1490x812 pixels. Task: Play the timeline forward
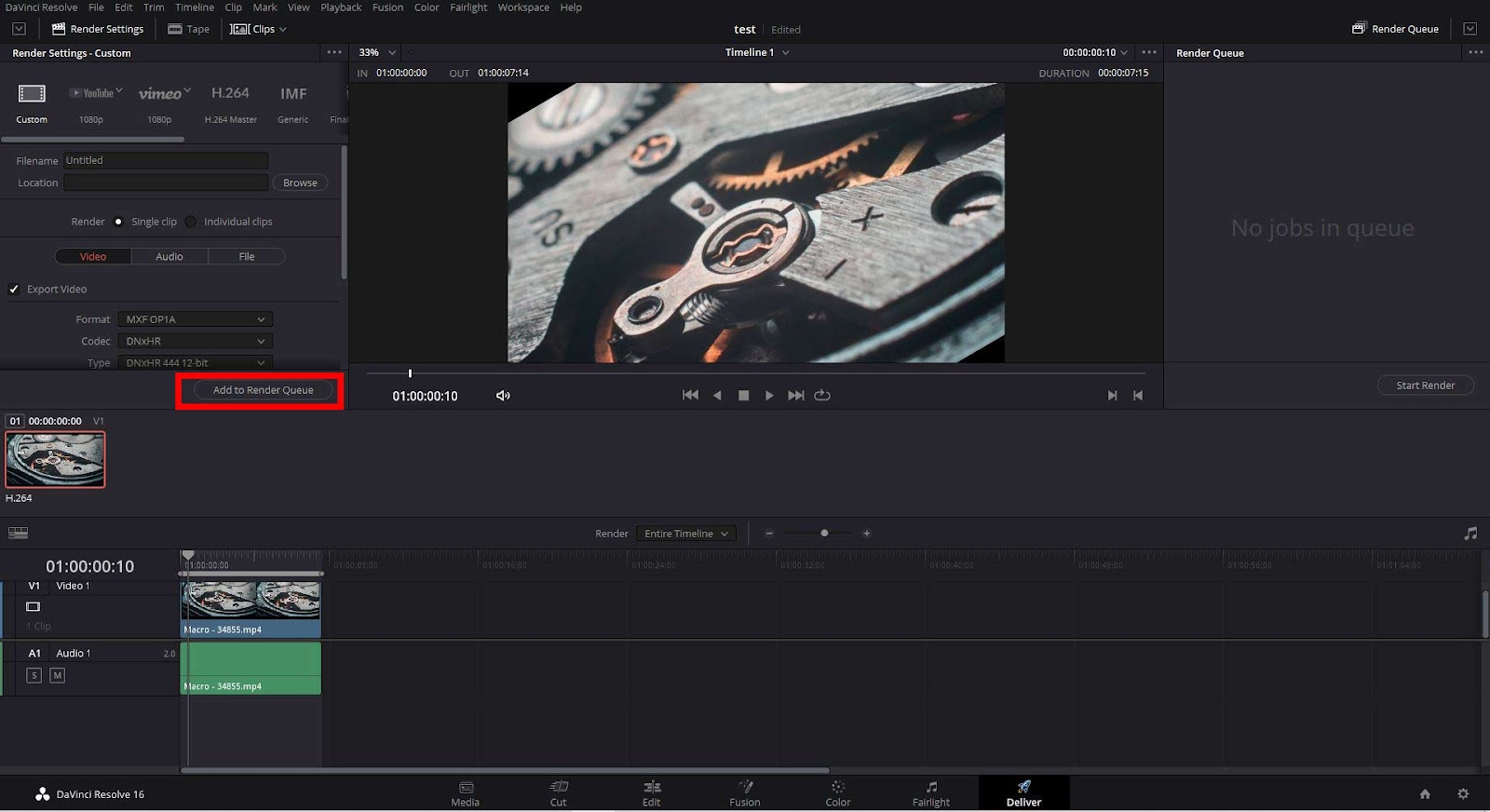tap(769, 395)
